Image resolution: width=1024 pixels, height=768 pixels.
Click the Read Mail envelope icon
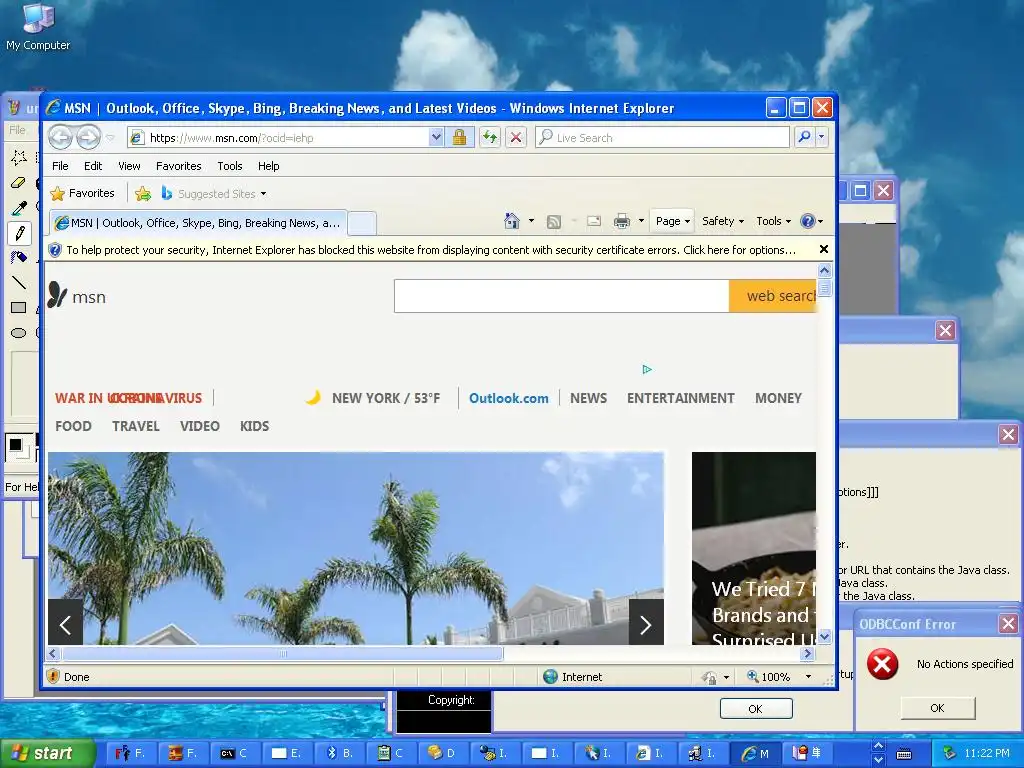594,221
